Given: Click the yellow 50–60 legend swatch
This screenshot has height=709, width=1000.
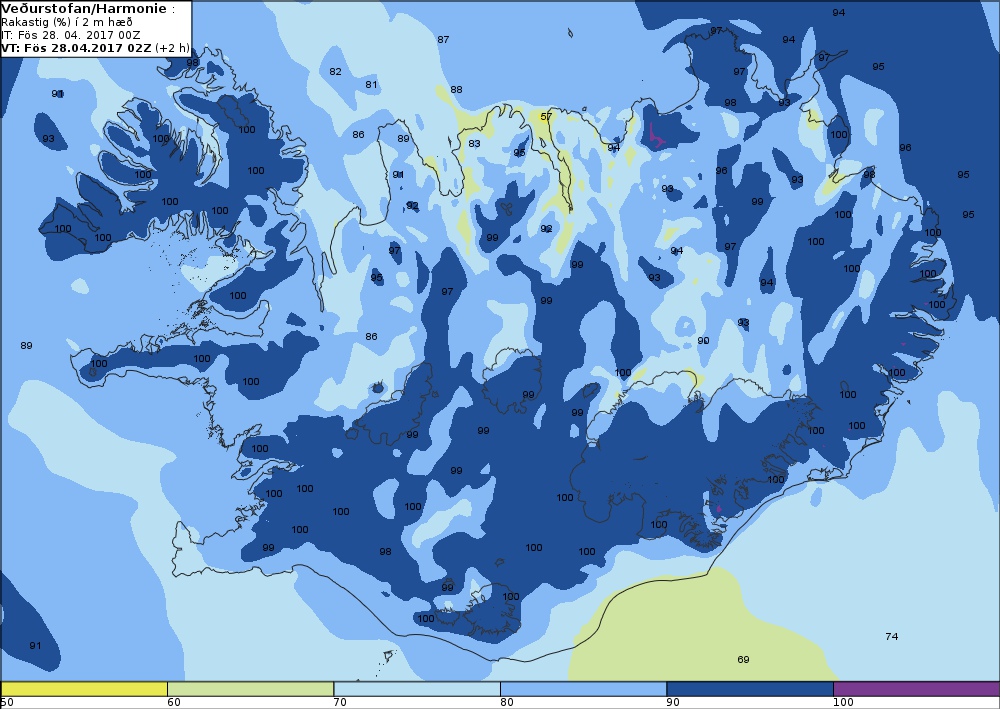Looking at the screenshot, I should coord(84,689).
